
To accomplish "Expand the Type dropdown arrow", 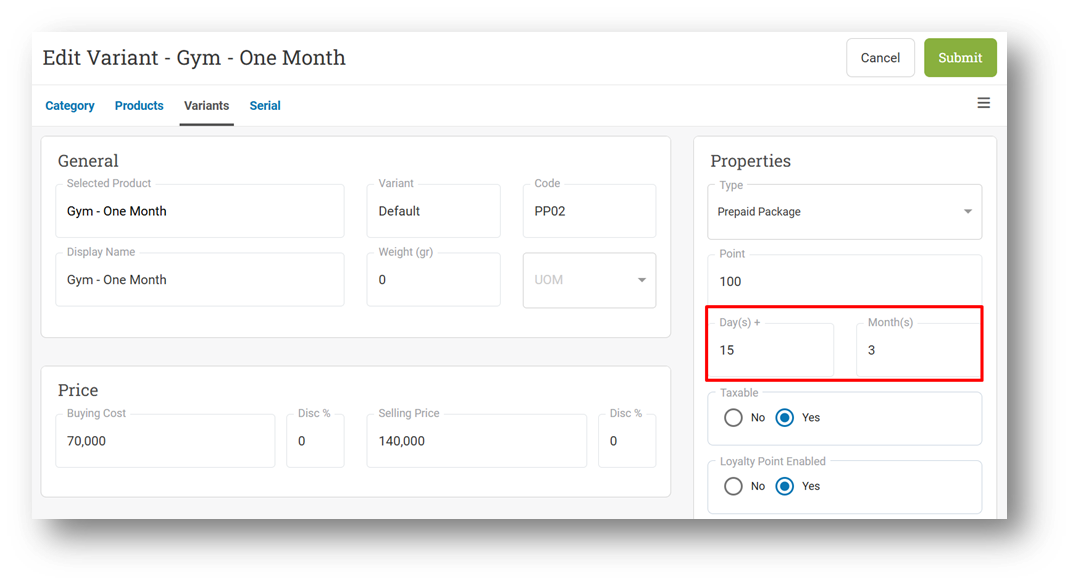I will point(967,212).
